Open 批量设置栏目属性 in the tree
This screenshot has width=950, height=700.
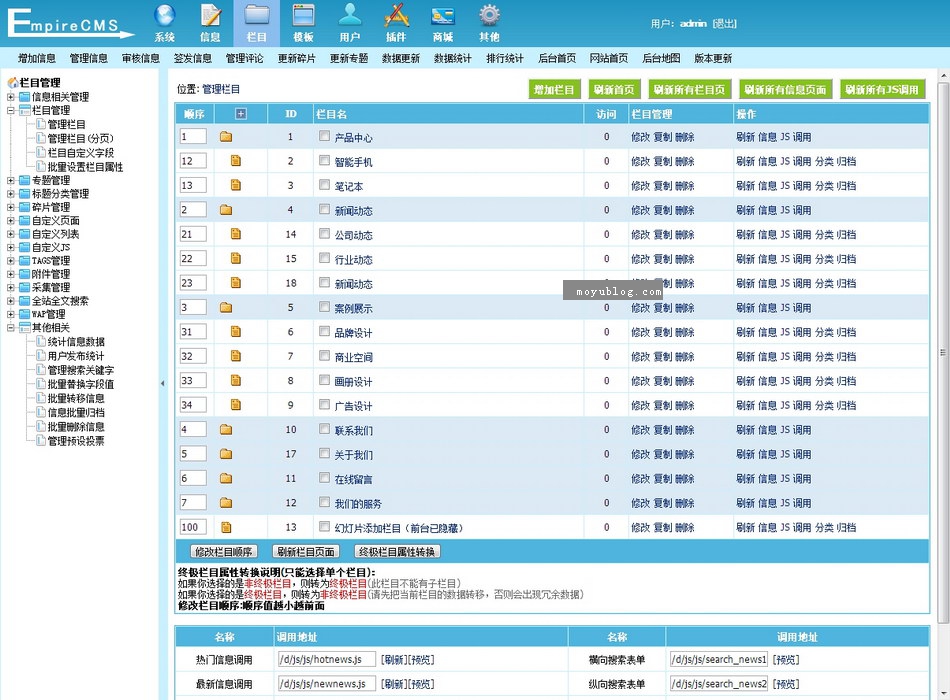click(85, 167)
